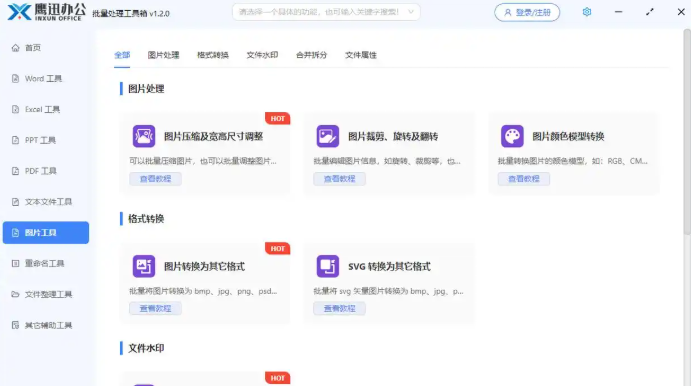Click description text starting 批量将图片转换为 bmp

[203, 291]
